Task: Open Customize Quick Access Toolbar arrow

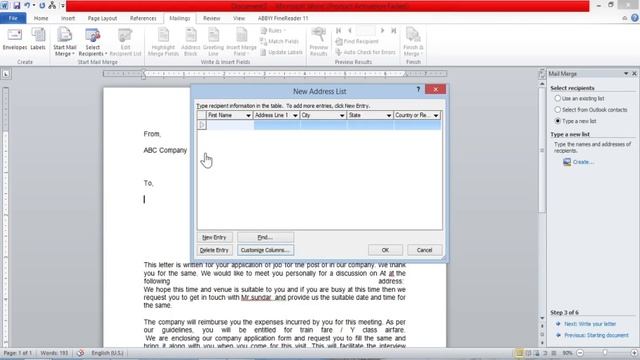Action: click(62, 6)
